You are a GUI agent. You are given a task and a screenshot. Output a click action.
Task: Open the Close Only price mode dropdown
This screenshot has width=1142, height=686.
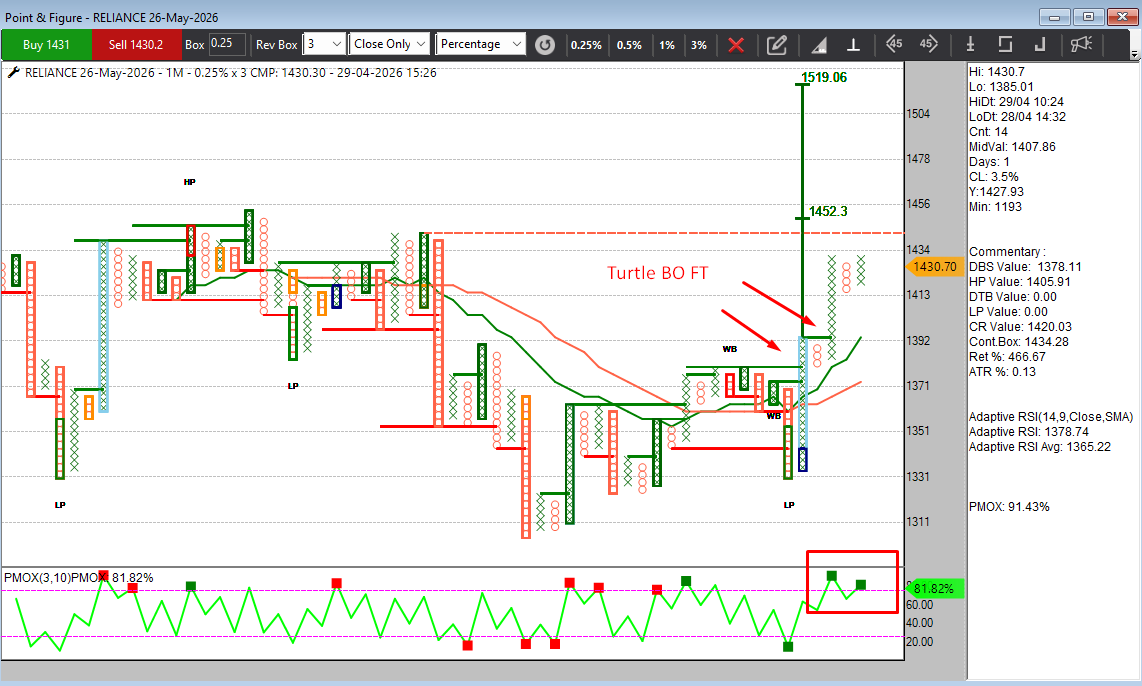[x=389, y=44]
